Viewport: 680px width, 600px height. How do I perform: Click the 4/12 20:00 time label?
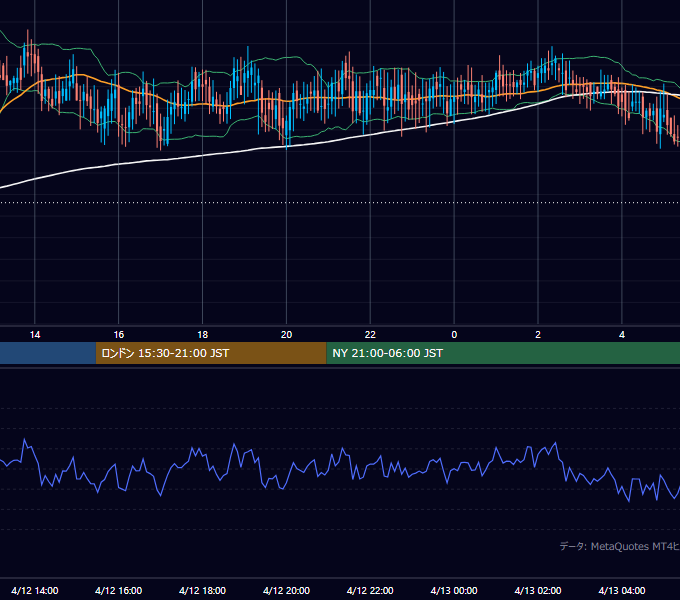tap(286, 590)
